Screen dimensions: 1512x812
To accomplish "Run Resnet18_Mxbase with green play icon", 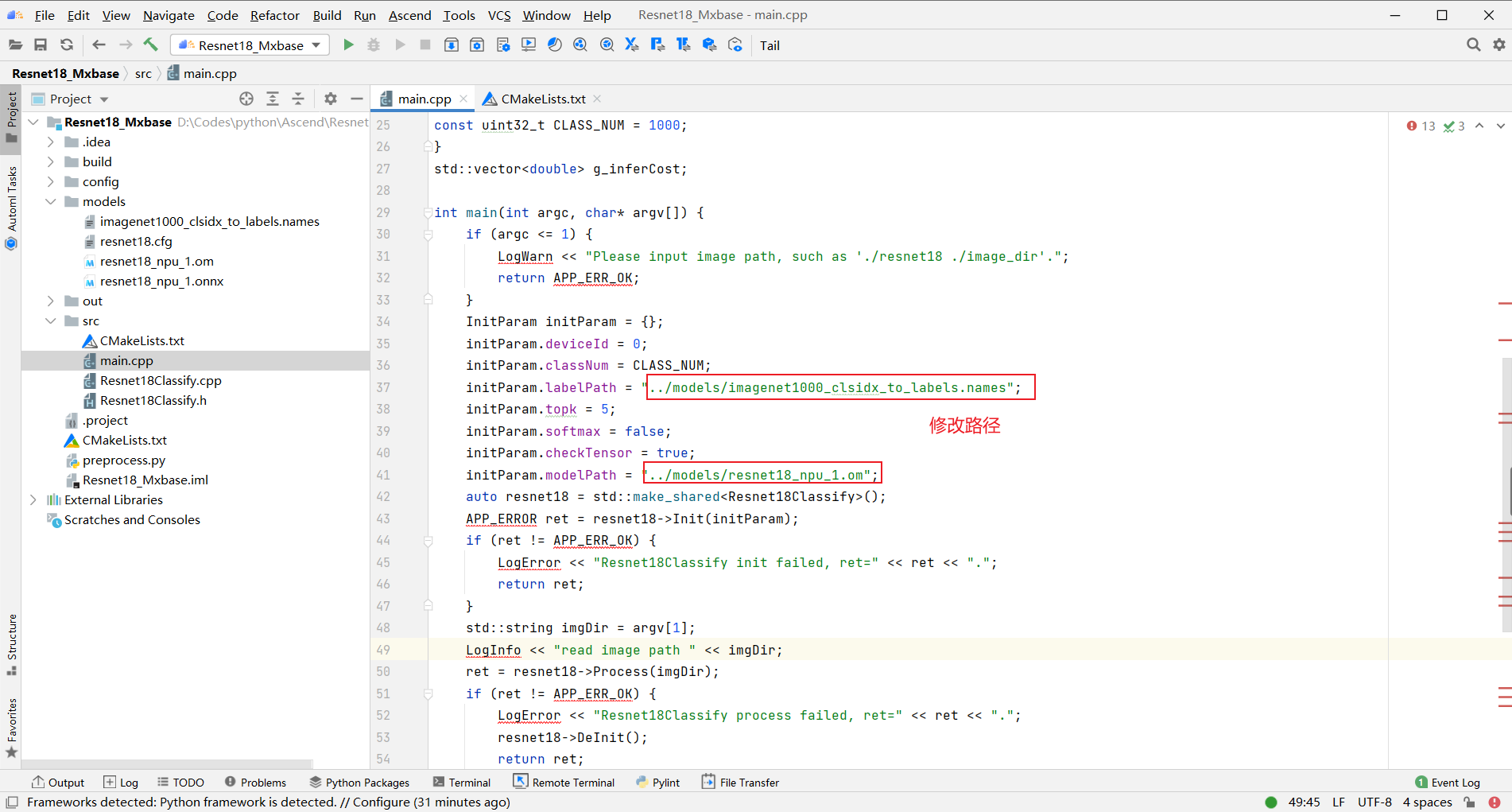I will coord(348,45).
